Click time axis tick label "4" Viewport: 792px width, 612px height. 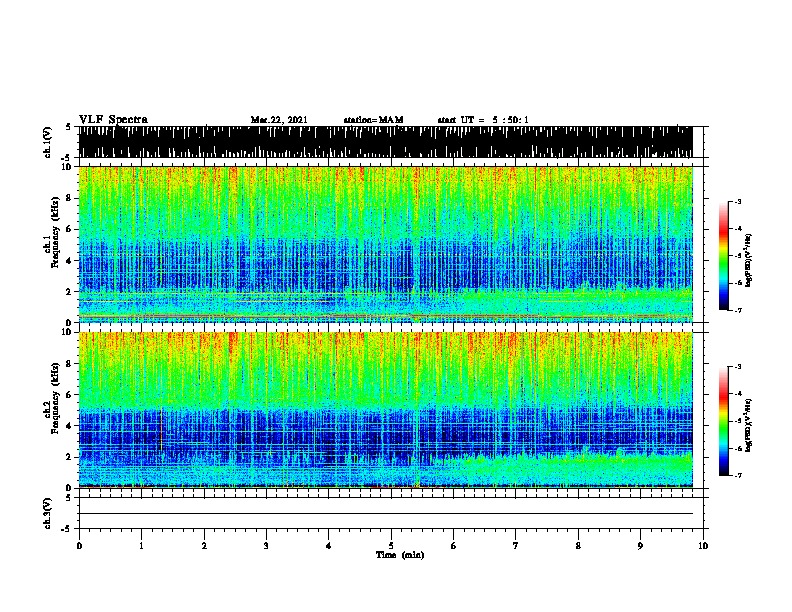[x=328, y=545]
